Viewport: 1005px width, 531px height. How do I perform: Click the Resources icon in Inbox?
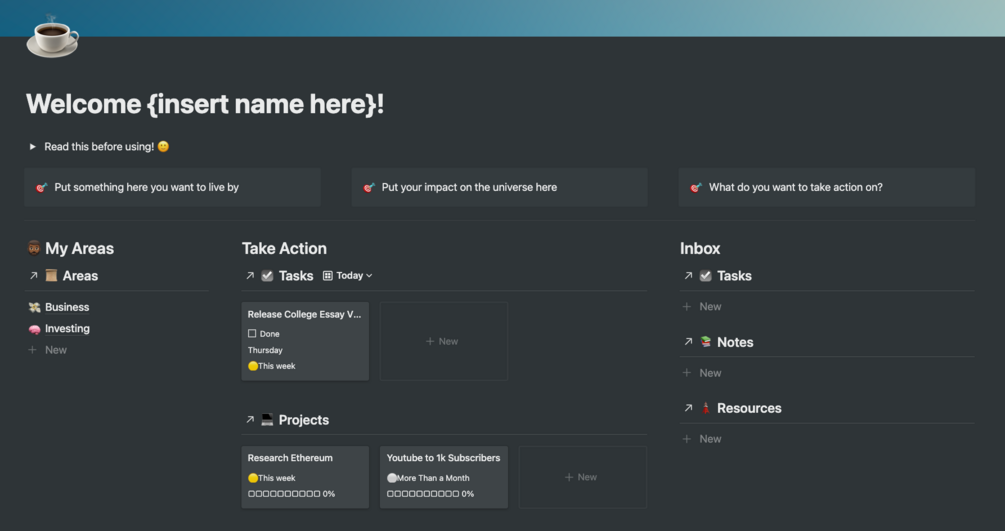click(705, 408)
